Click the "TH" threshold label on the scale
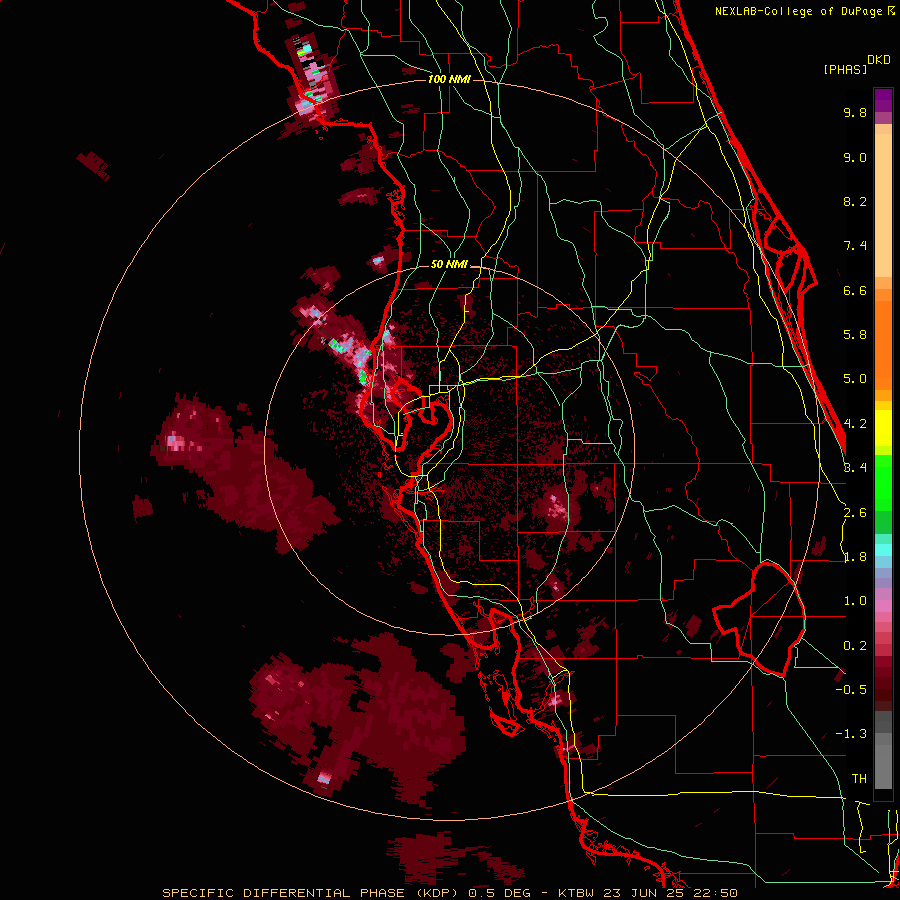 859,779
